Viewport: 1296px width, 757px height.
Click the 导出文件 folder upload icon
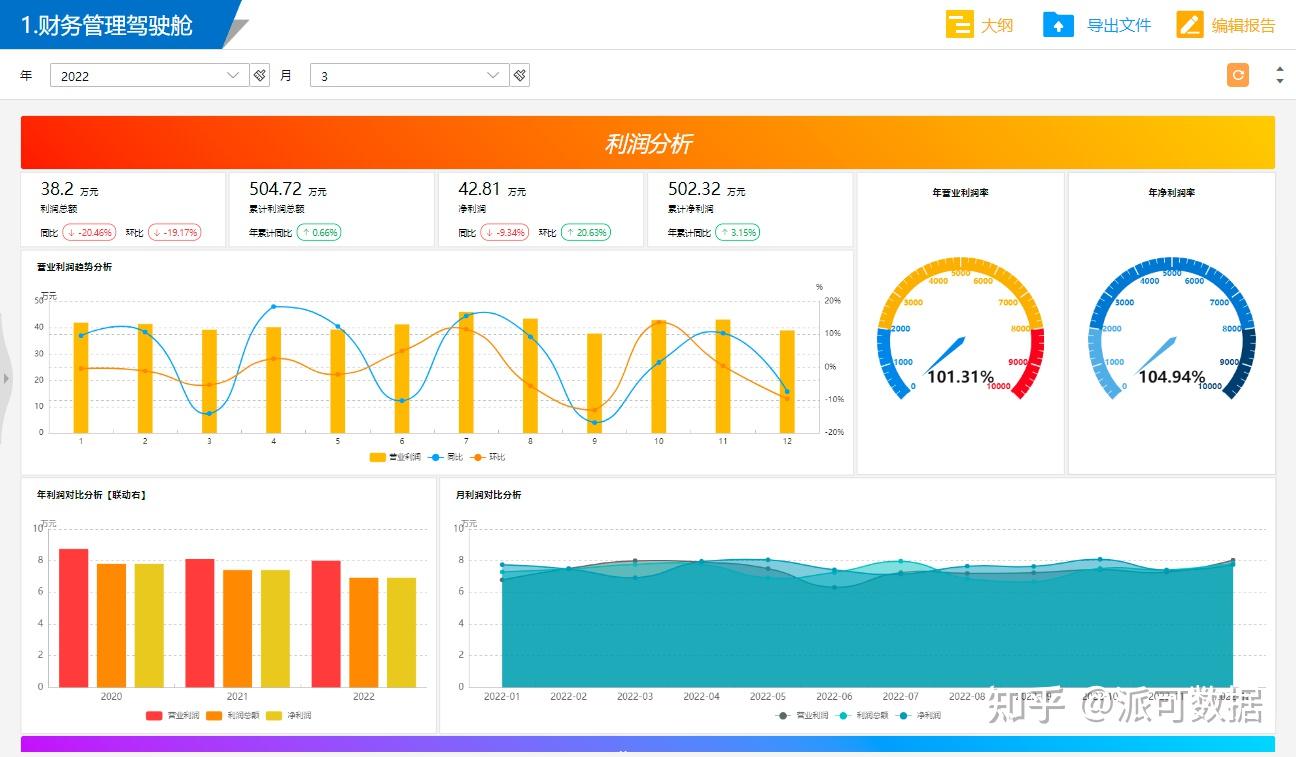(1058, 25)
